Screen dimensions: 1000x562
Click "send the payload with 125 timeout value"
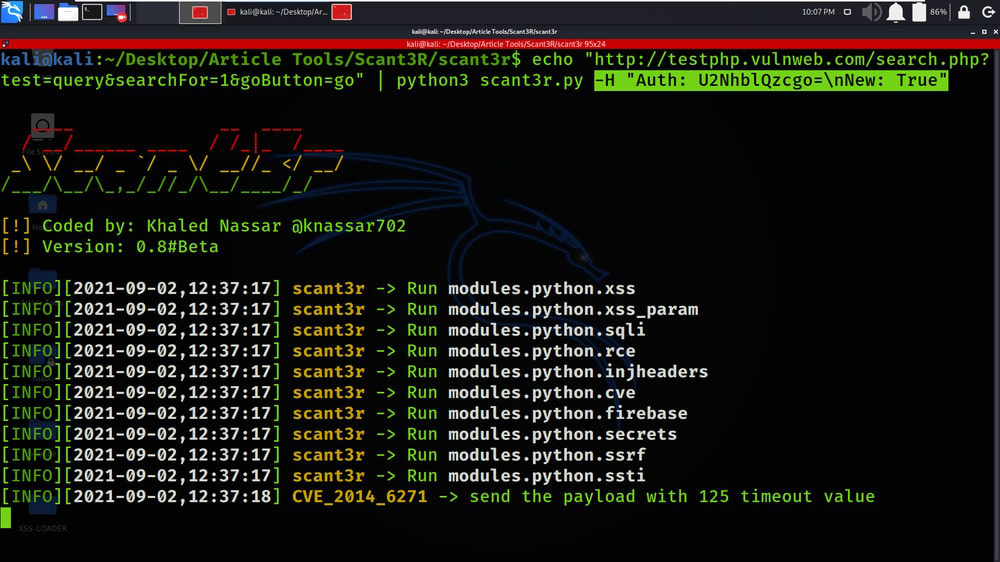tap(672, 497)
